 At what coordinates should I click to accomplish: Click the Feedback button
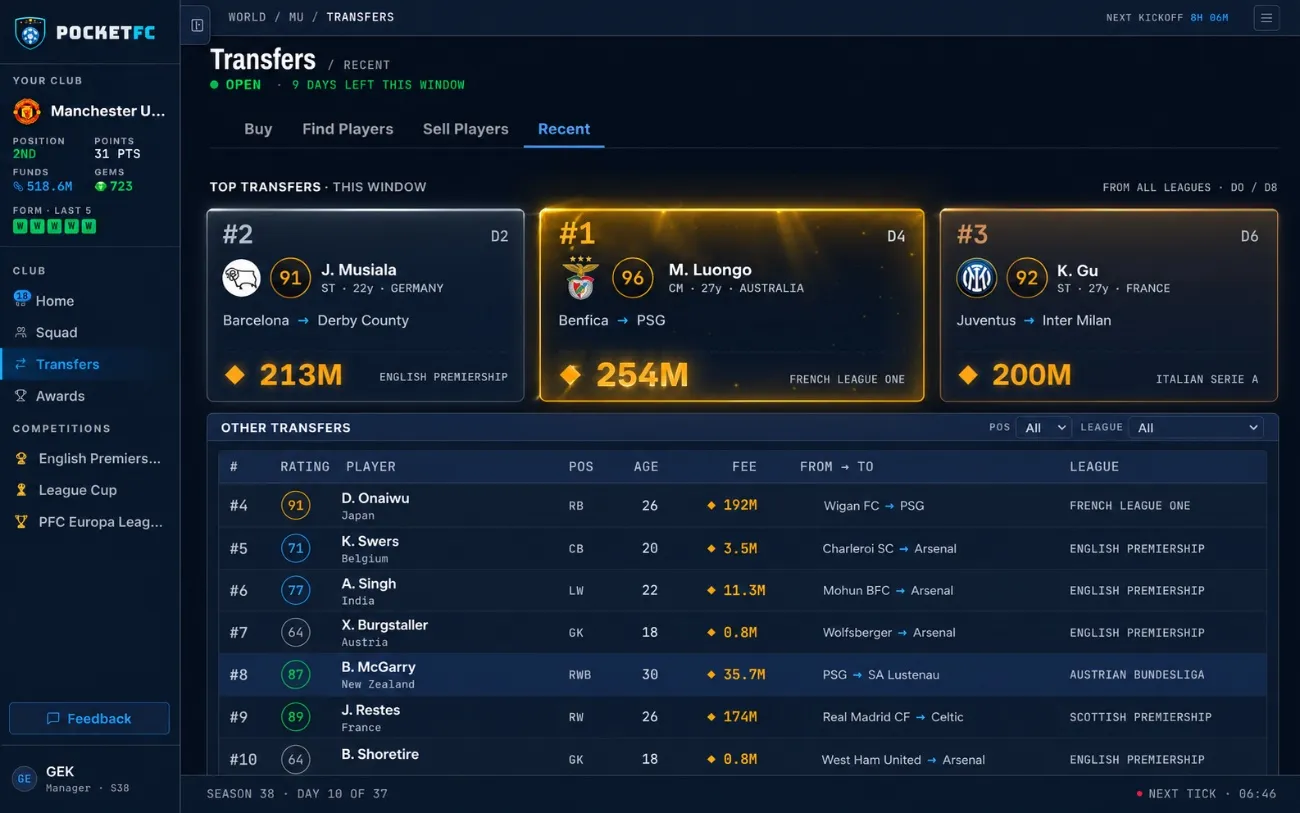pyautogui.click(x=89, y=718)
